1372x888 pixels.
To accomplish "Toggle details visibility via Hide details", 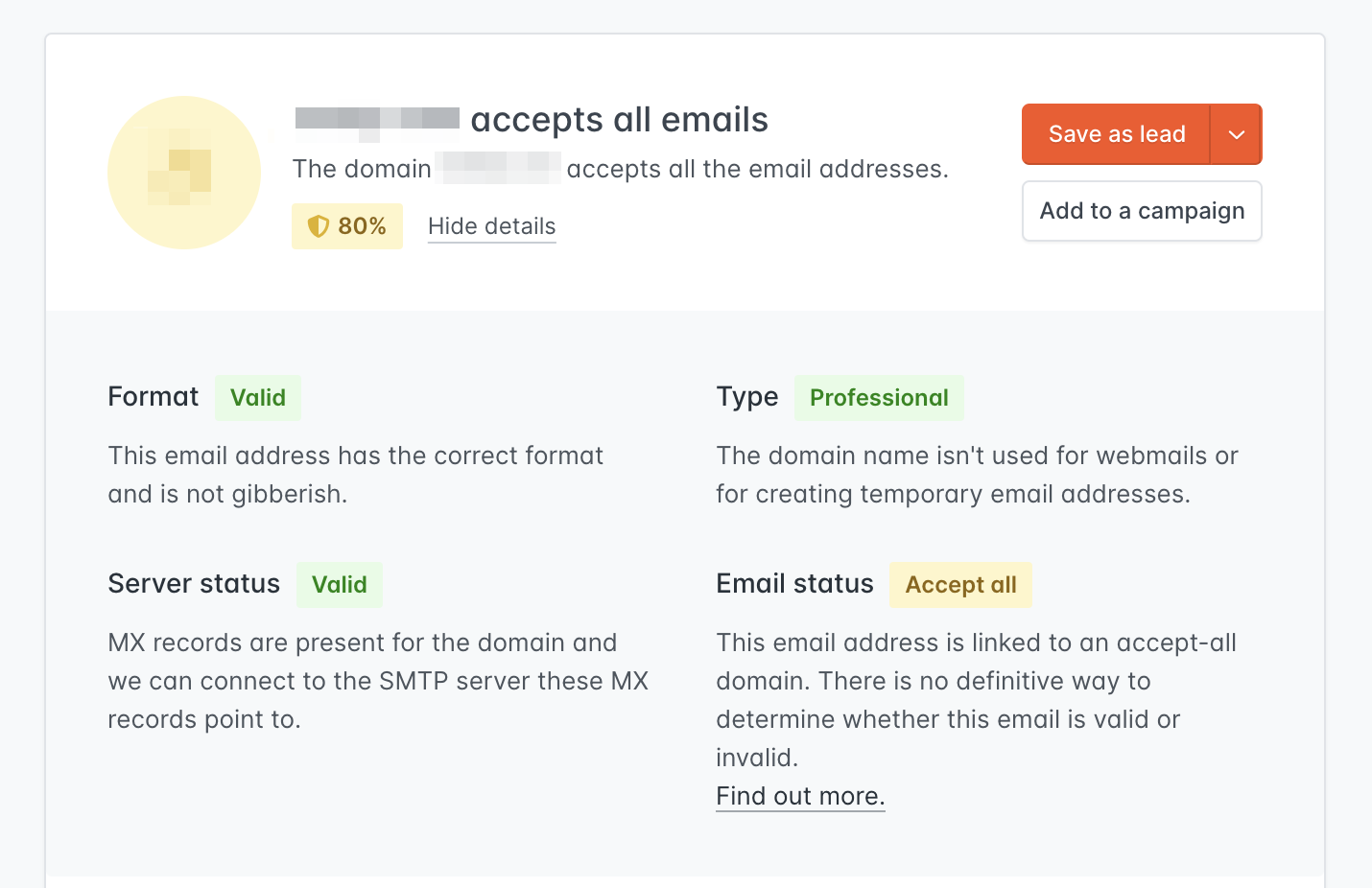I will point(491,226).
